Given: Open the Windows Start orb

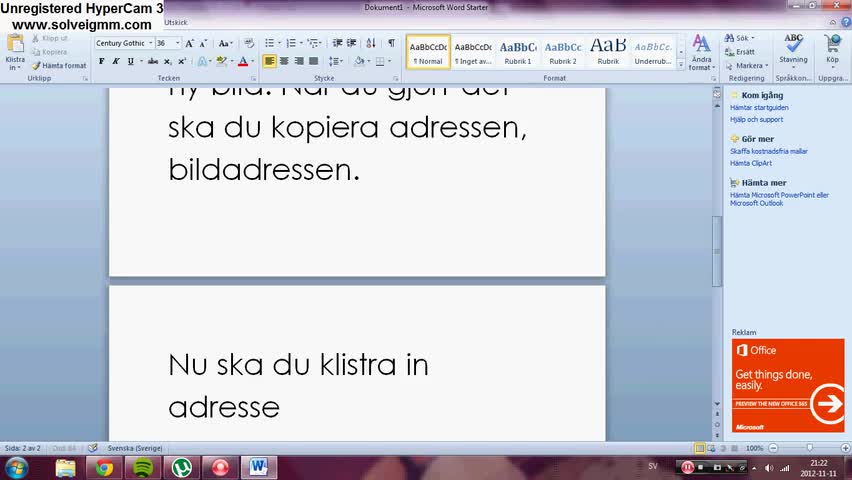Looking at the screenshot, I should 16,467.
